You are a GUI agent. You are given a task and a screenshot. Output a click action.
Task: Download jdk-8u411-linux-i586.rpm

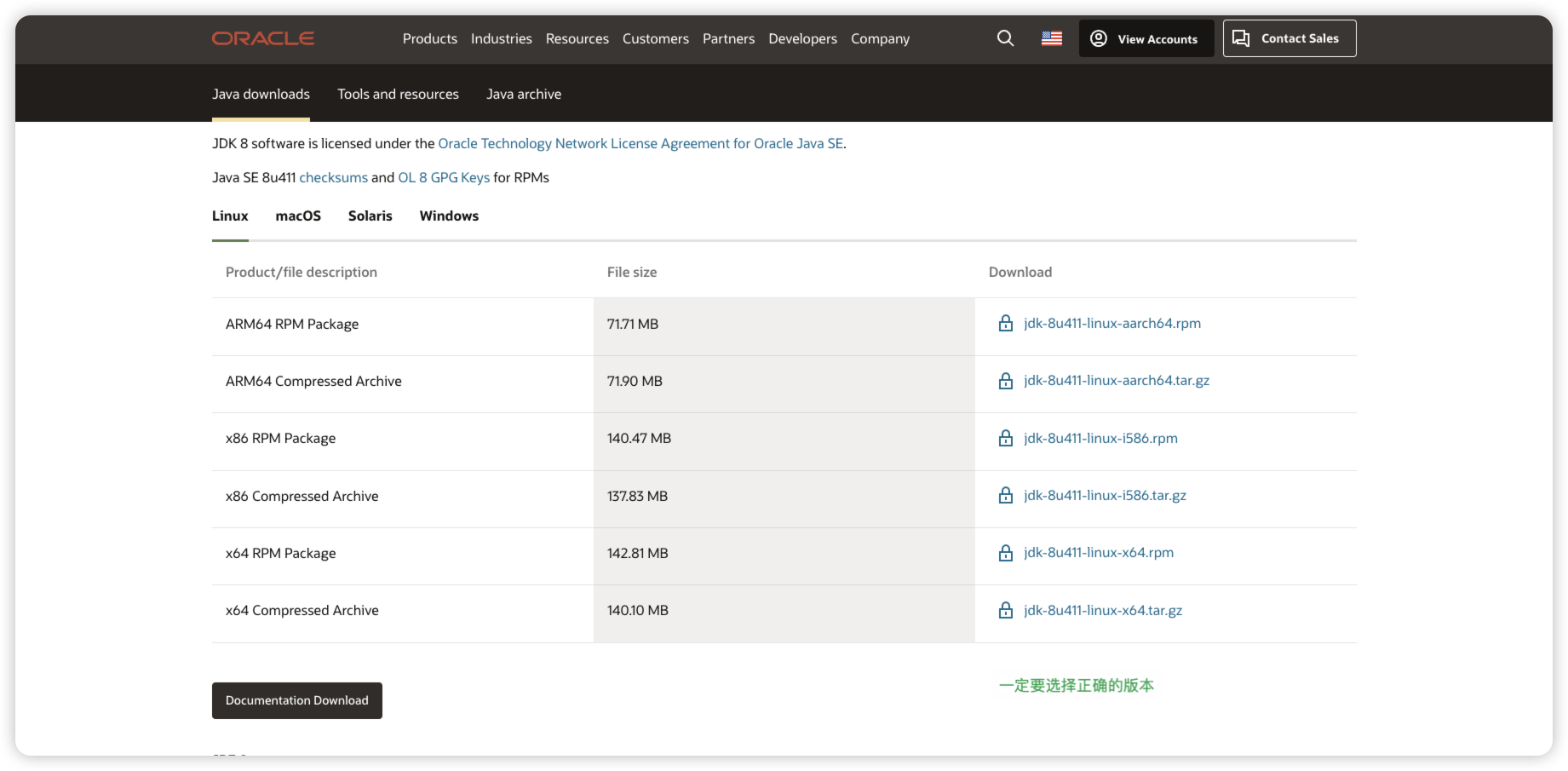[1100, 438]
